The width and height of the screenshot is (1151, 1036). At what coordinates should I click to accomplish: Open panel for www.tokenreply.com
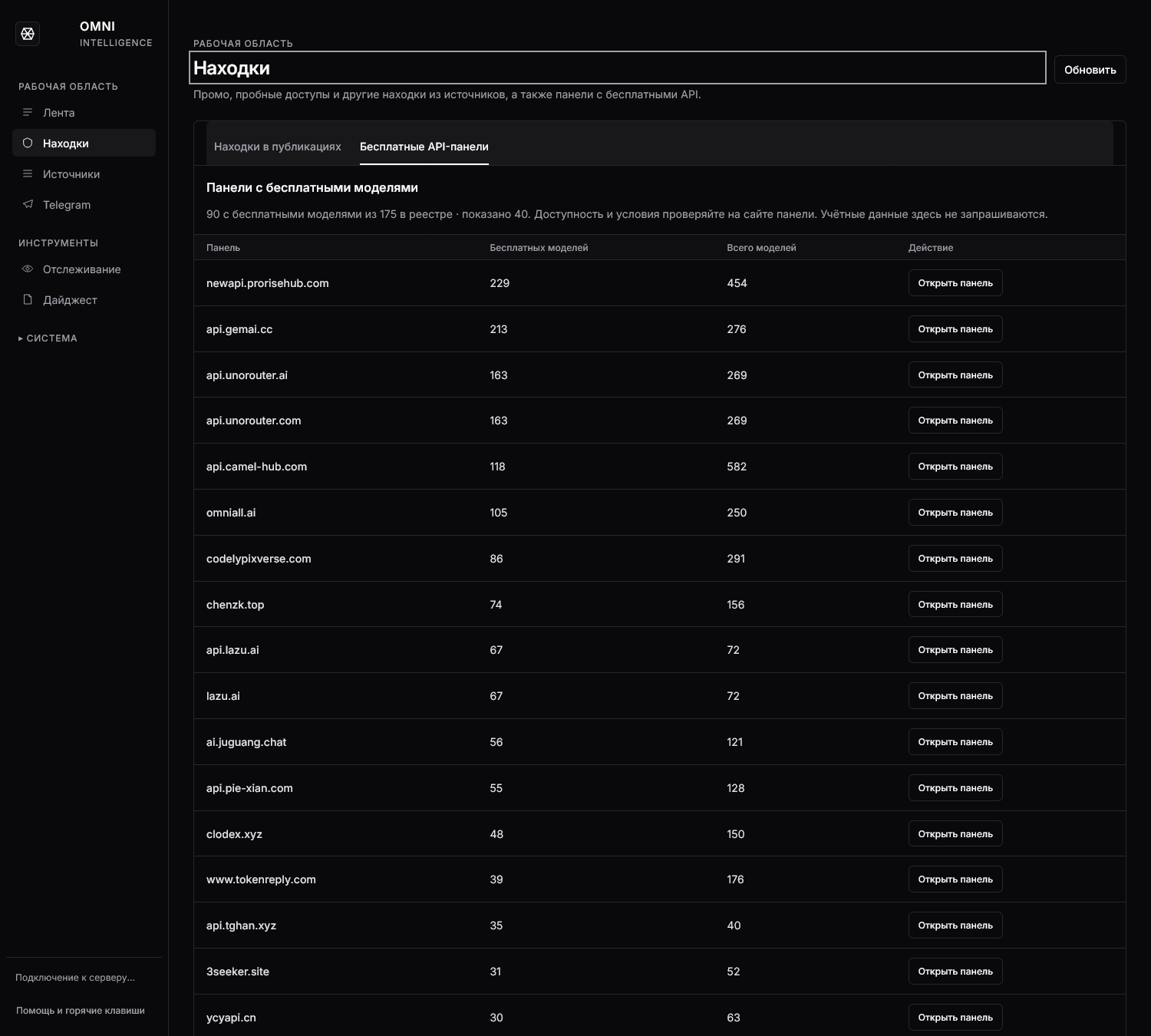[x=955, y=879]
